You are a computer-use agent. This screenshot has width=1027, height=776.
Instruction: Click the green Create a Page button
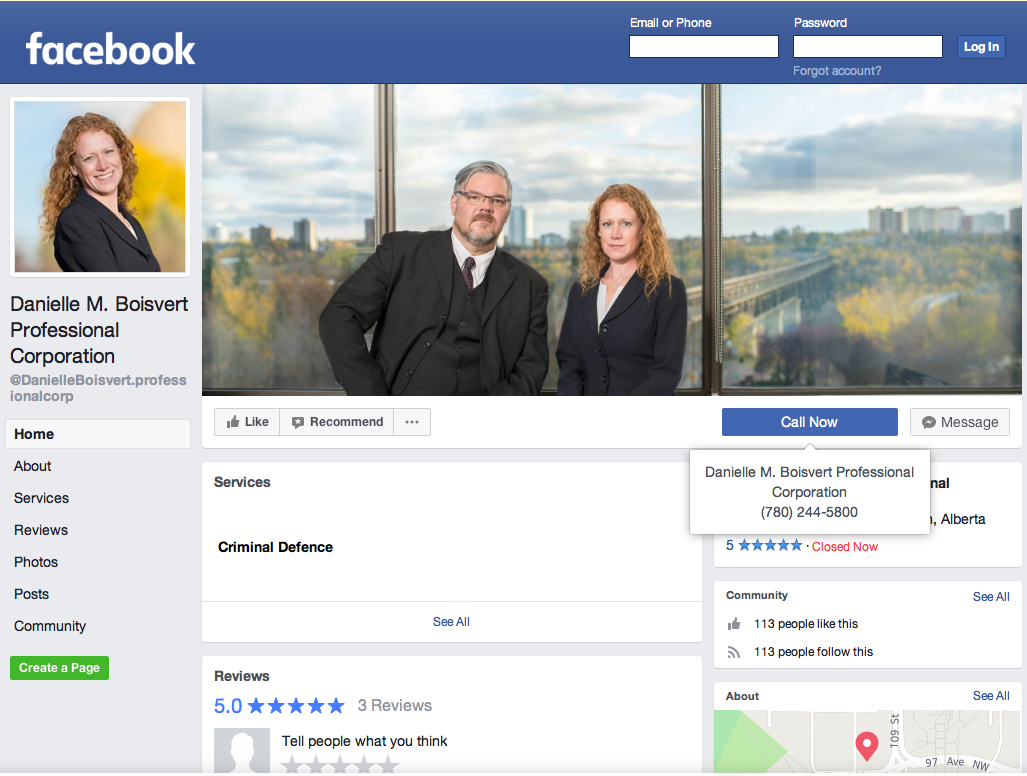click(59, 668)
